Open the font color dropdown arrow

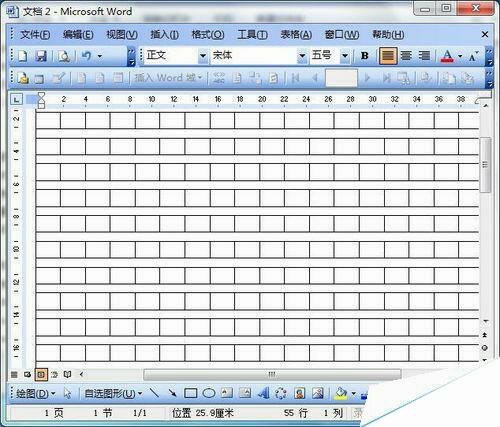460,56
